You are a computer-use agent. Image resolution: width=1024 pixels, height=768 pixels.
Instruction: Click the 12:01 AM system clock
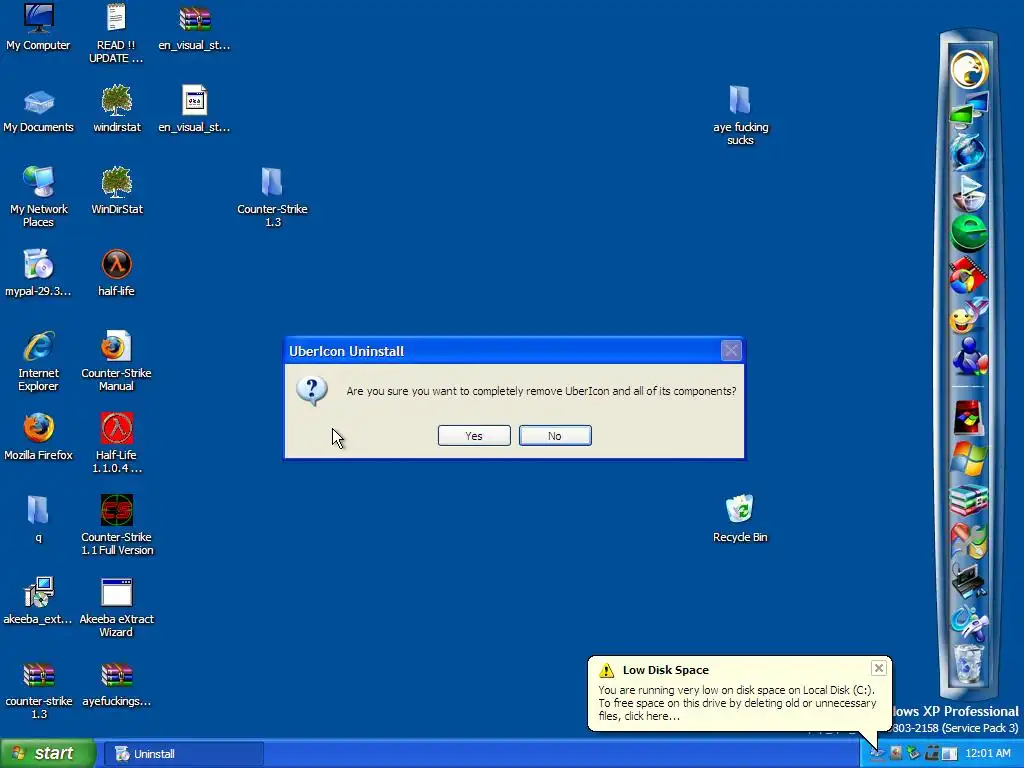987,754
